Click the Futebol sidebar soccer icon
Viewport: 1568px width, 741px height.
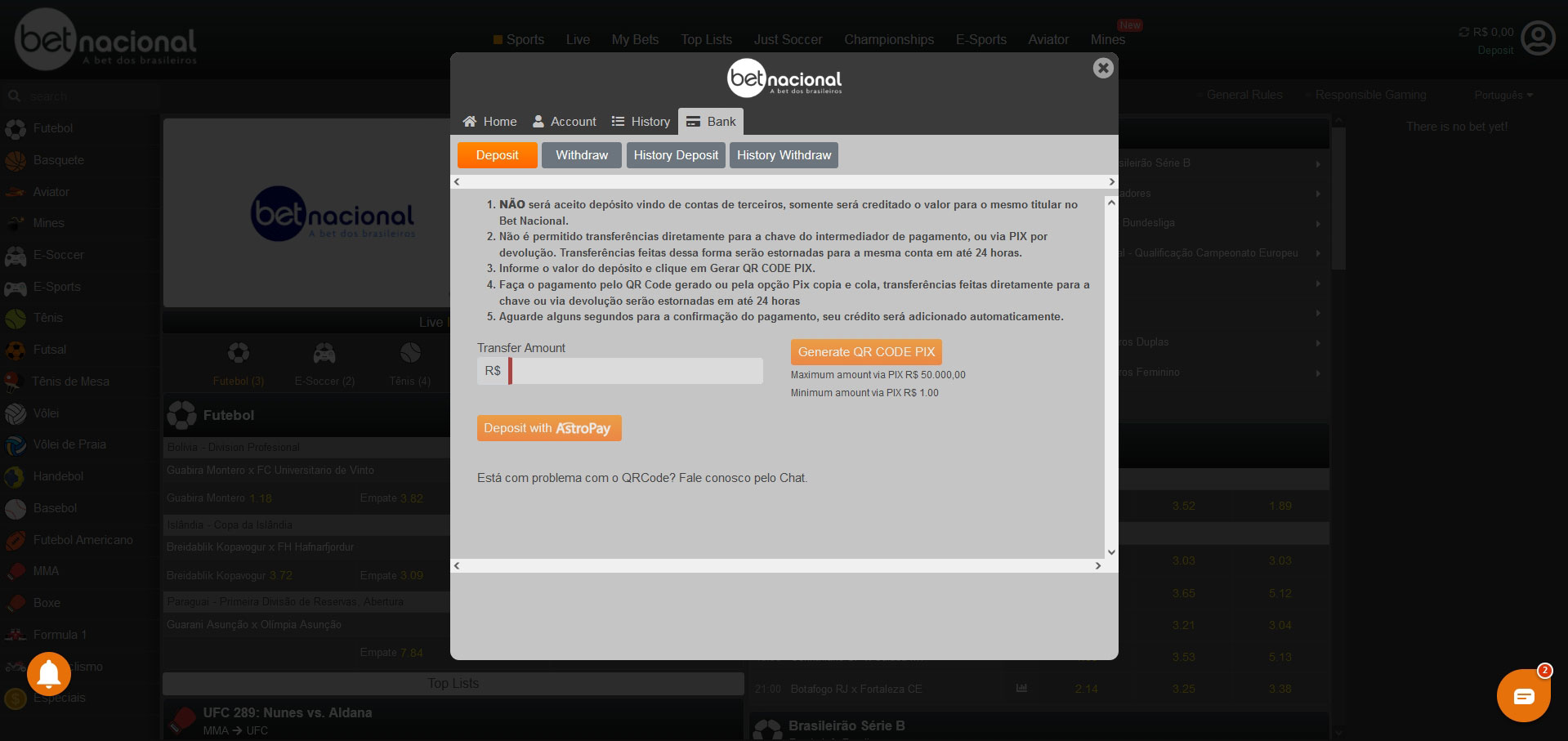coord(16,129)
